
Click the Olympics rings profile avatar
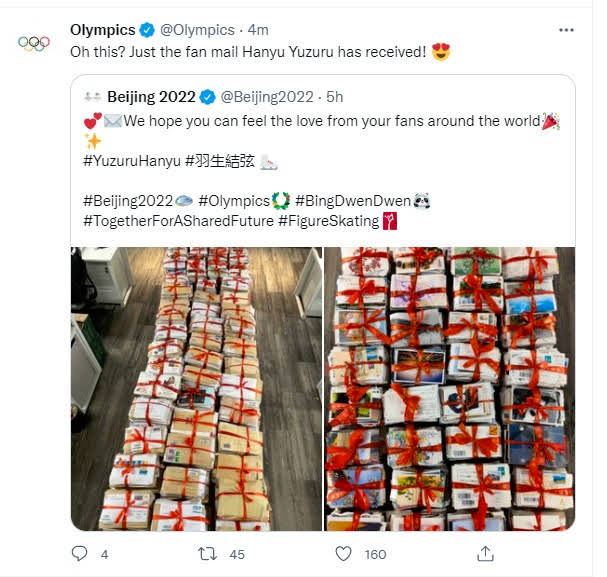pyautogui.click(x=34, y=43)
